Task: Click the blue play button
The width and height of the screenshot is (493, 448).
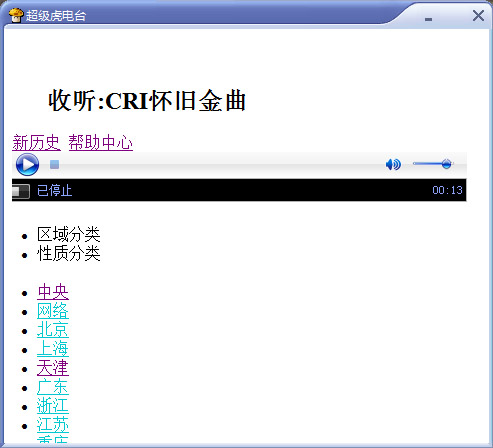Action: 27,165
